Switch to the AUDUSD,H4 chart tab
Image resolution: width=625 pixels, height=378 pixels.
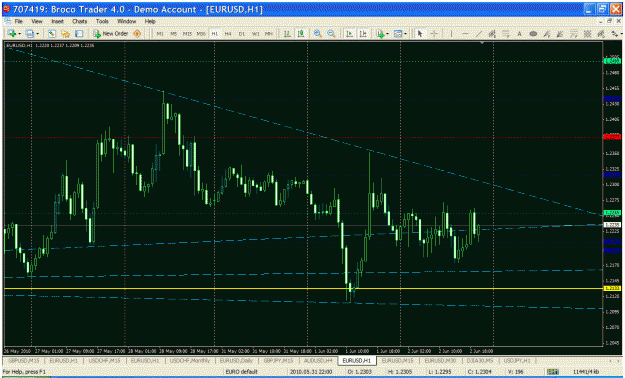click(318, 360)
